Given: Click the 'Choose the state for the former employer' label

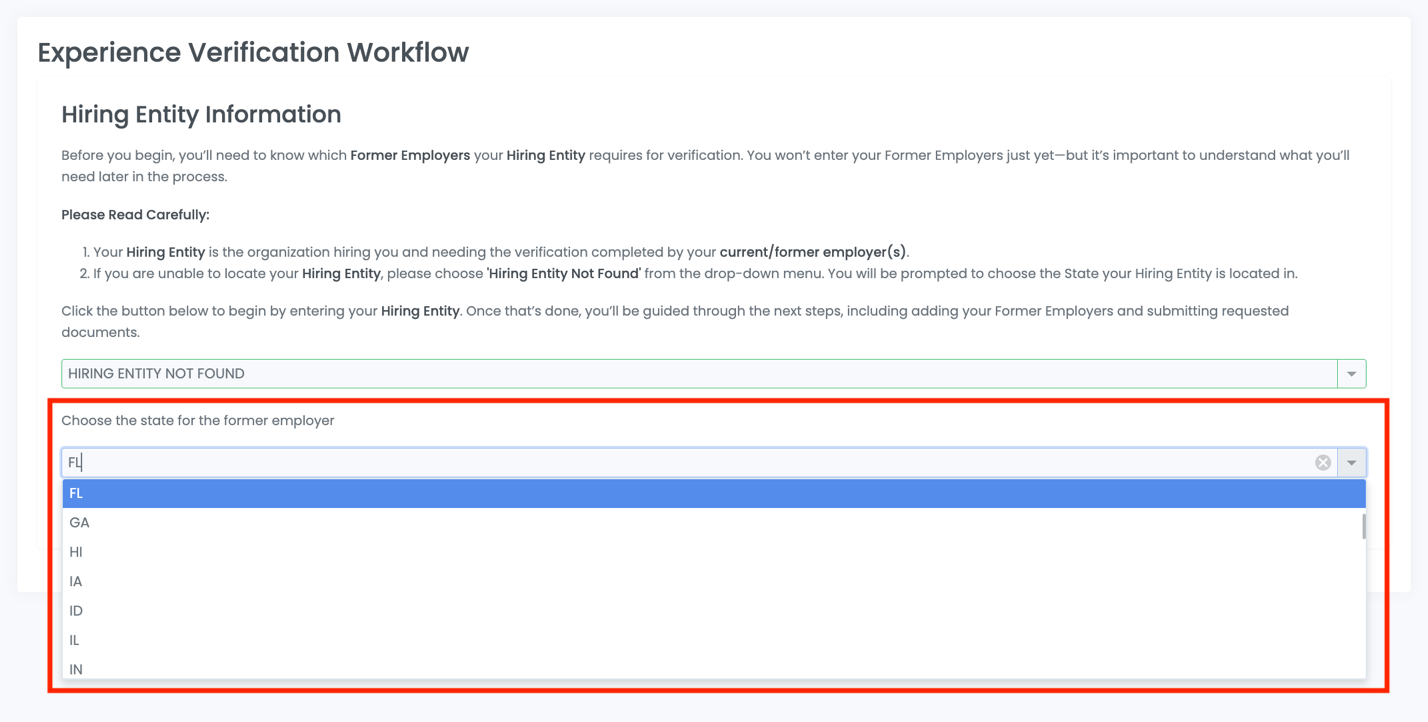Looking at the screenshot, I should click(x=198, y=420).
